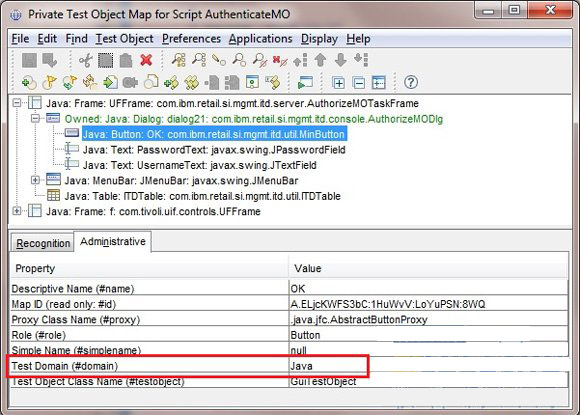
Task: Collapse the AuthorizeMOTaskFrame tree node
Action: [x=17, y=103]
